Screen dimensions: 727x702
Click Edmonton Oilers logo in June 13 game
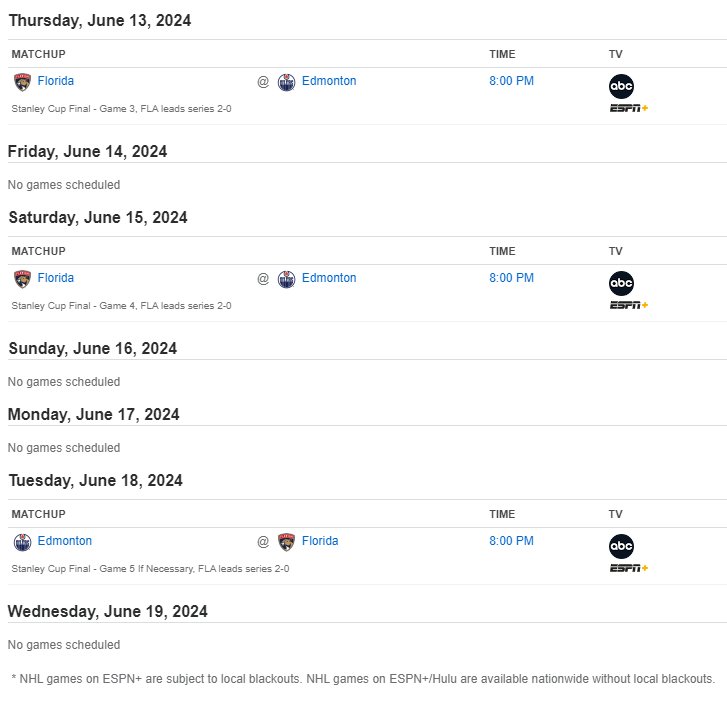(287, 82)
